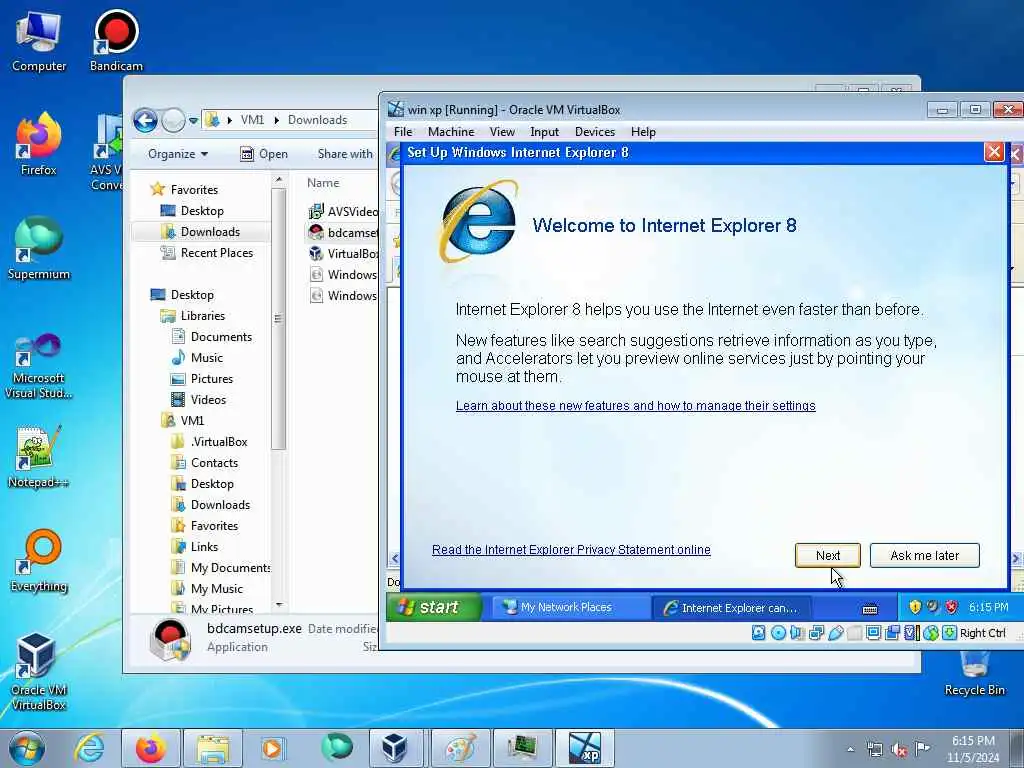Open the Learn about these new features link

click(635, 406)
